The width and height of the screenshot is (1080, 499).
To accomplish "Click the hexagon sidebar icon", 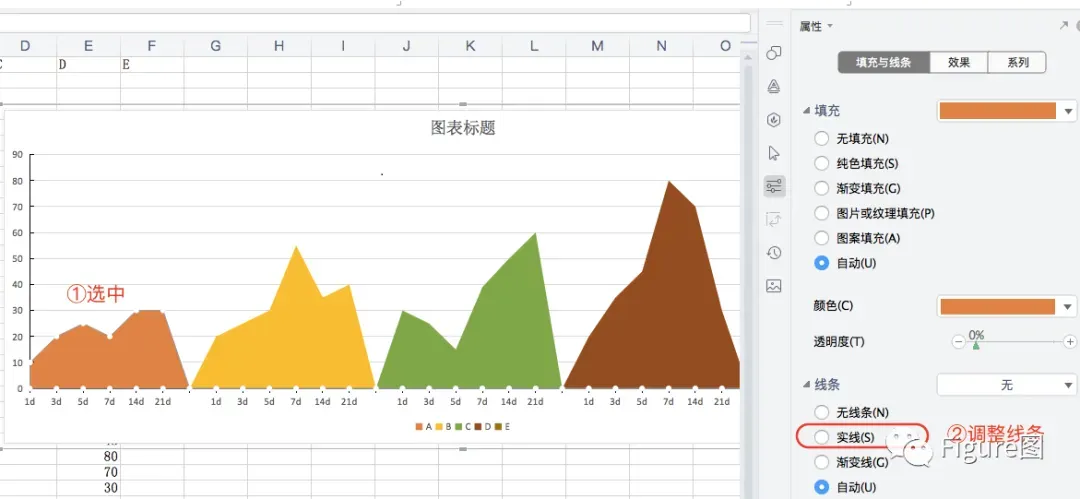I will 774,120.
